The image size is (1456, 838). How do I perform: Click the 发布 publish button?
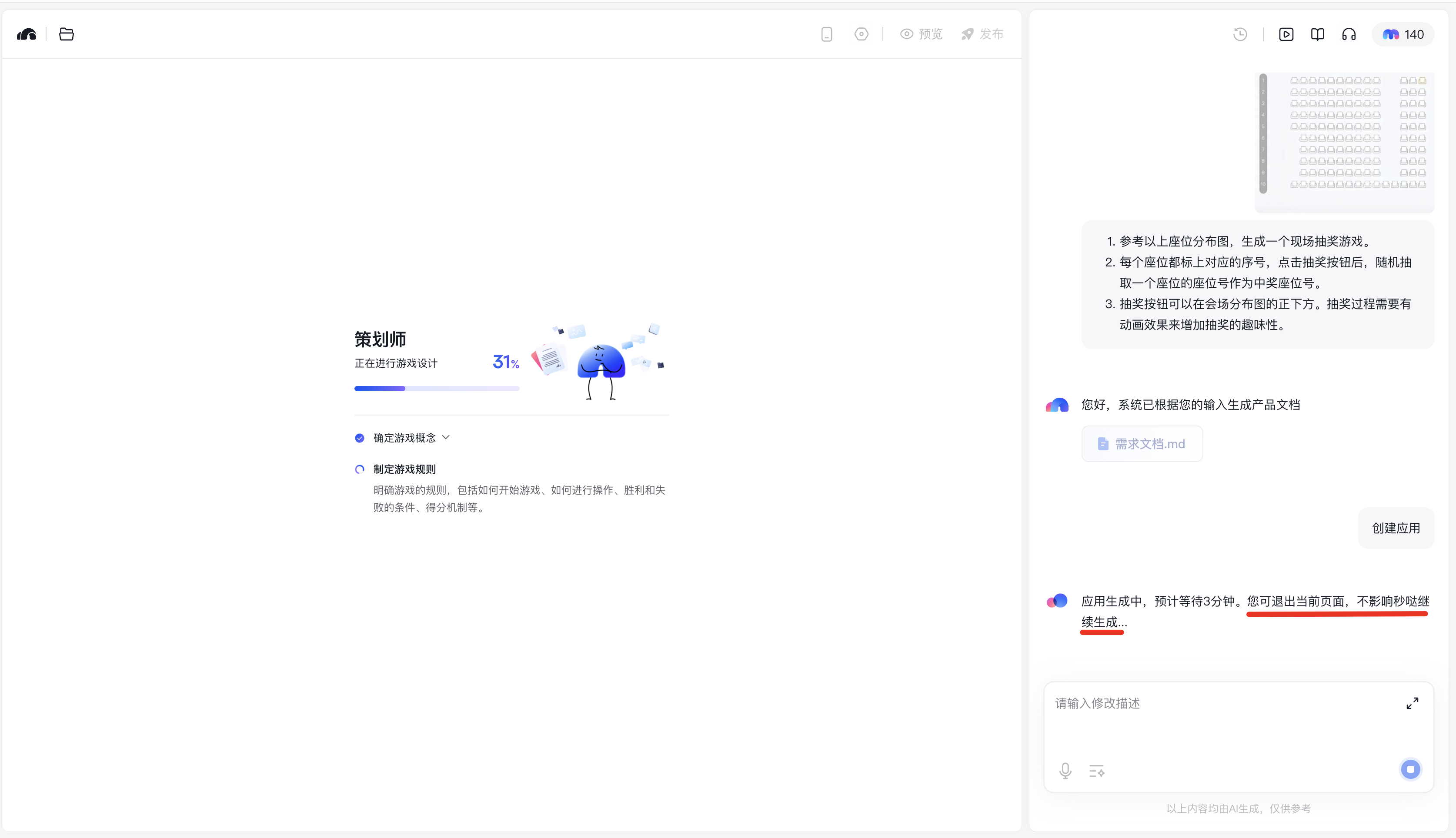pyautogui.click(x=982, y=34)
